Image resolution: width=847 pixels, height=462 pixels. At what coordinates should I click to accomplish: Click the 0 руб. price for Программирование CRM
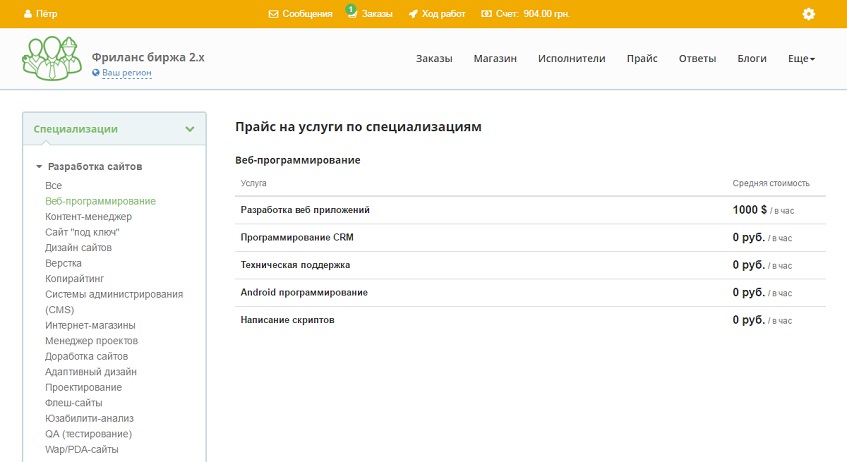coord(749,237)
